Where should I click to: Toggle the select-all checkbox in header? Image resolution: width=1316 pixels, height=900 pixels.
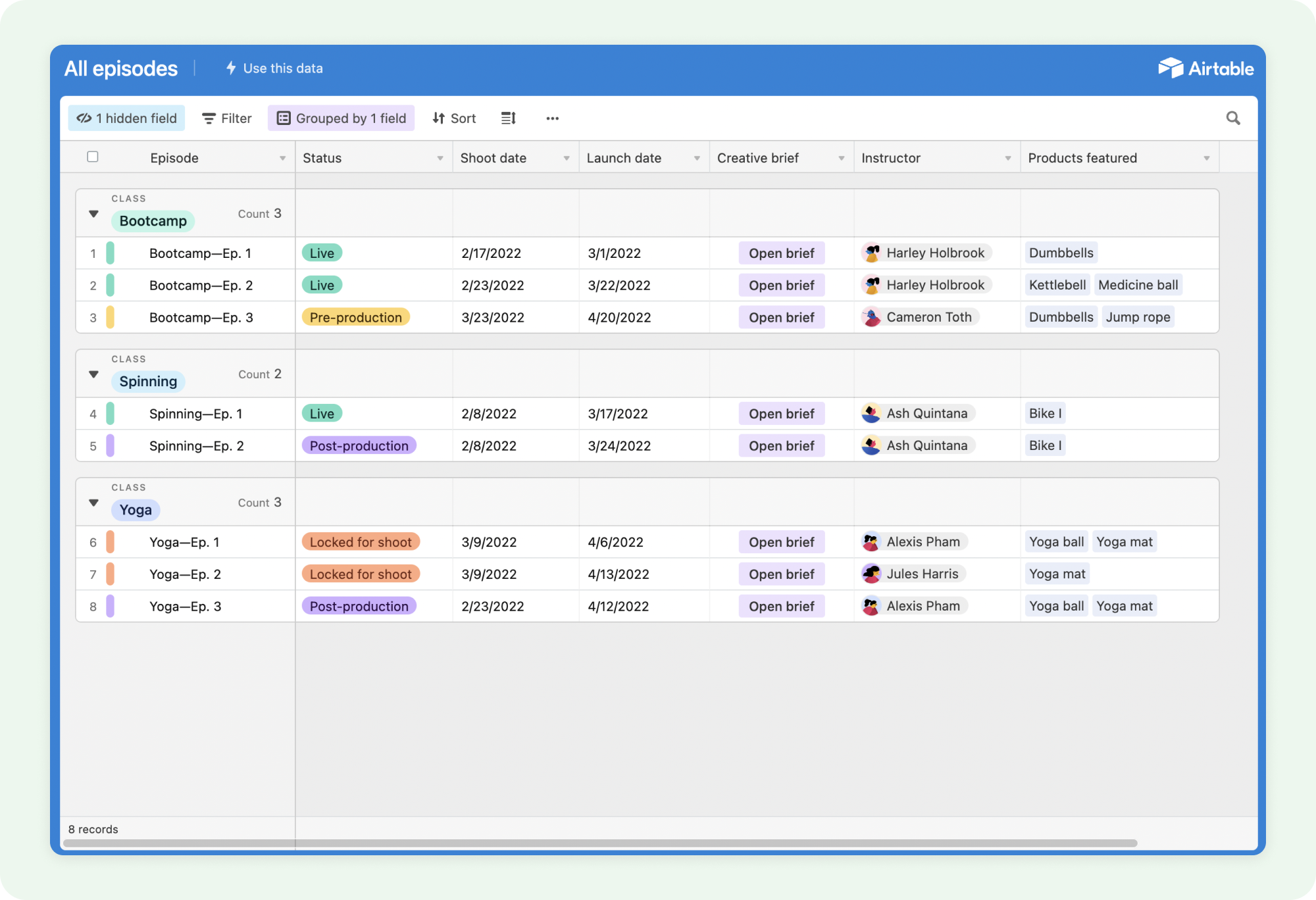point(93,157)
